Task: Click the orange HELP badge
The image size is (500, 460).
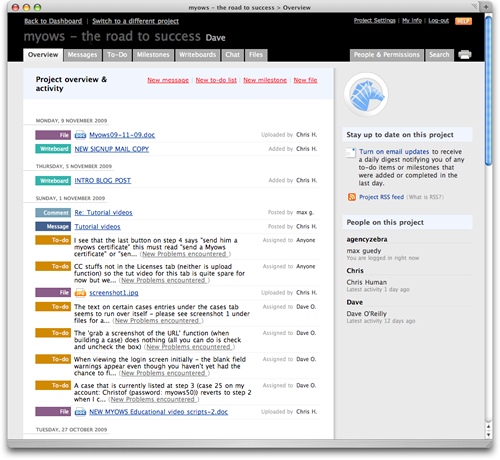Action: 463,21
